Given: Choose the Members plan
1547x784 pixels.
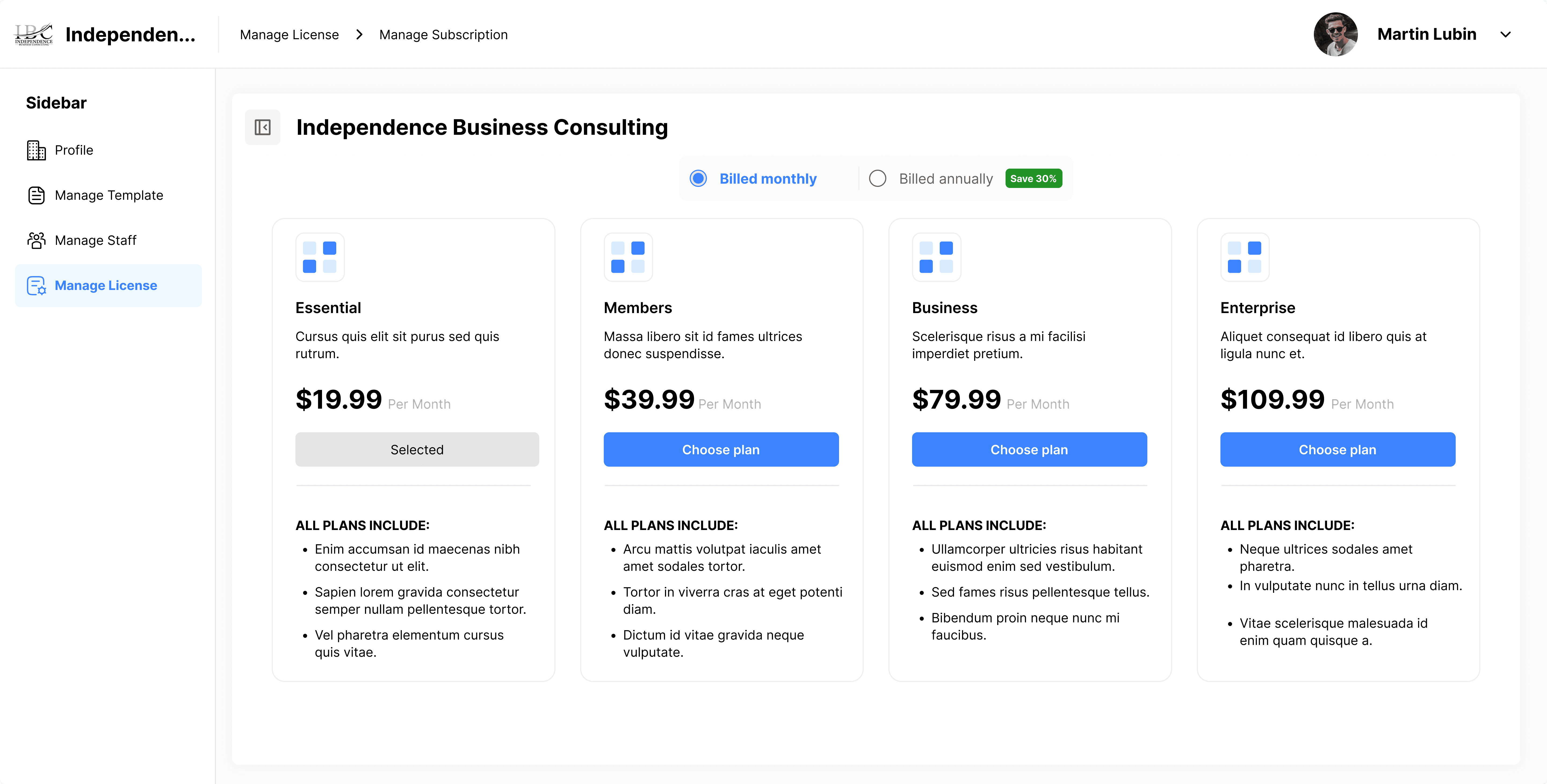Looking at the screenshot, I should pyautogui.click(x=721, y=450).
